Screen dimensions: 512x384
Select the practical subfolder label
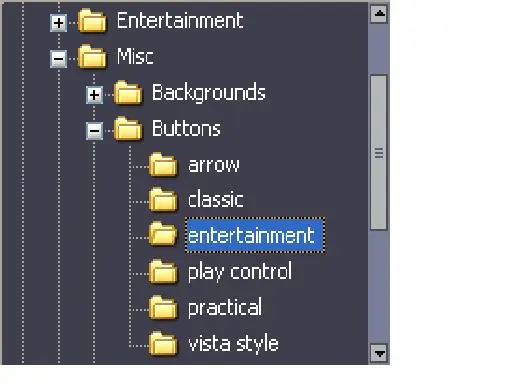[225, 308]
